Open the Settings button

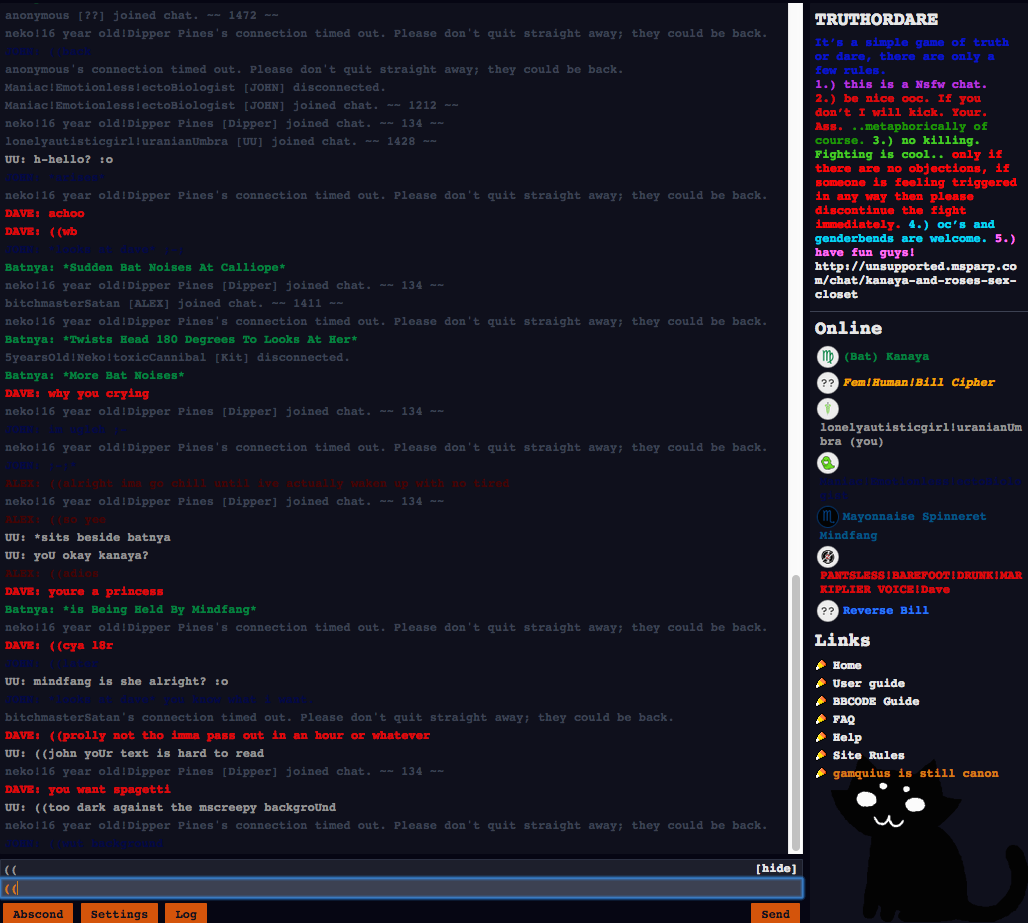[x=119, y=914]
